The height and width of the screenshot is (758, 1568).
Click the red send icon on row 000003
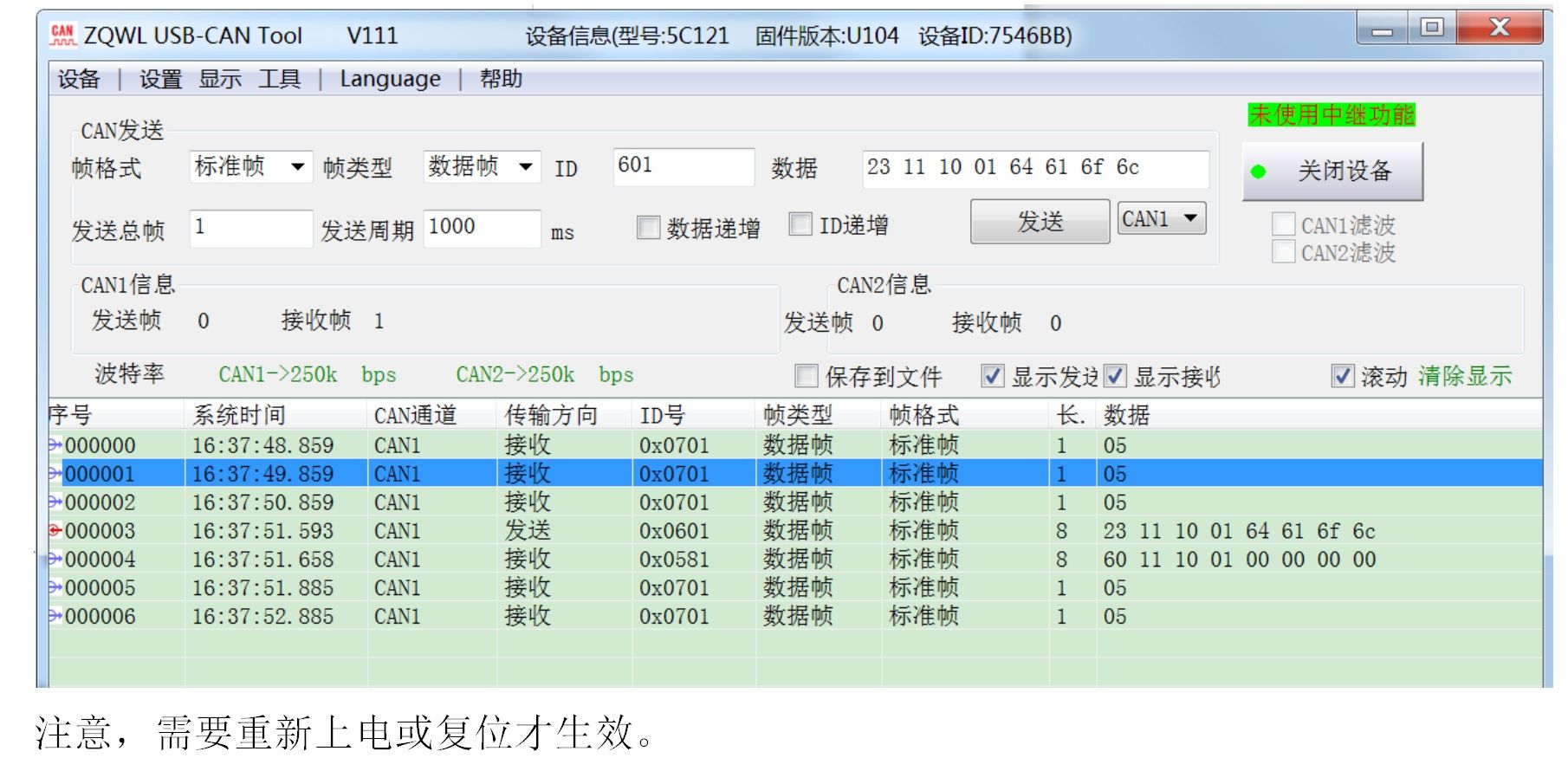(x=55, y=530)
